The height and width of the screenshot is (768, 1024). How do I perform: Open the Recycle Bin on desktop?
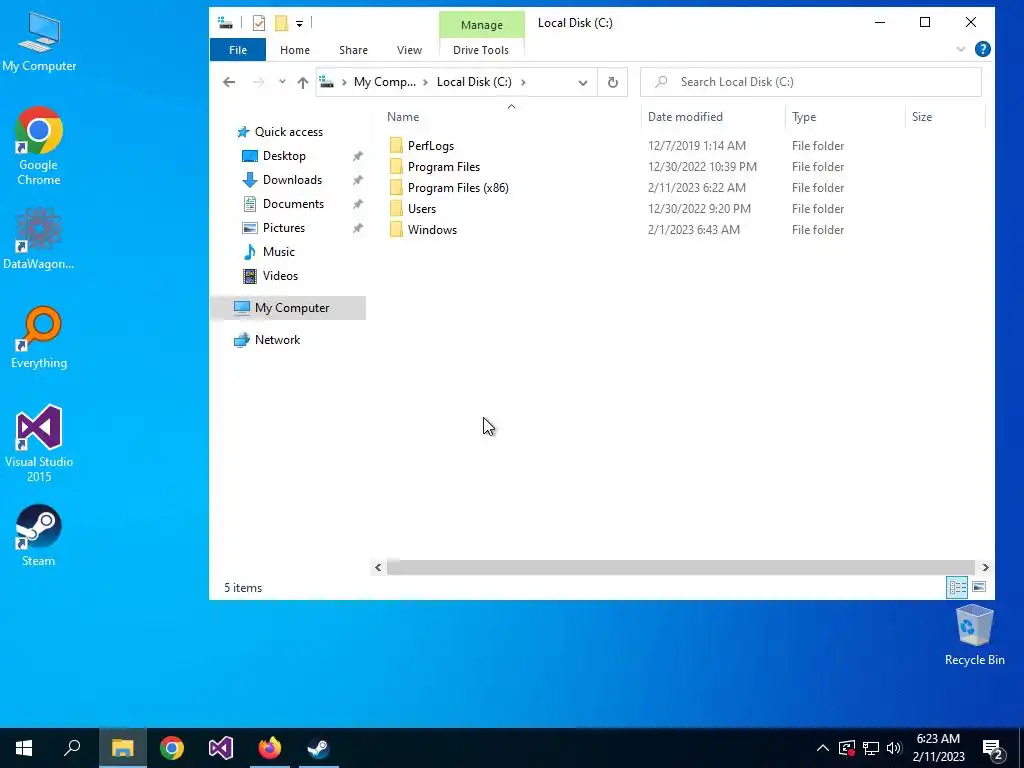coord(974,635)
